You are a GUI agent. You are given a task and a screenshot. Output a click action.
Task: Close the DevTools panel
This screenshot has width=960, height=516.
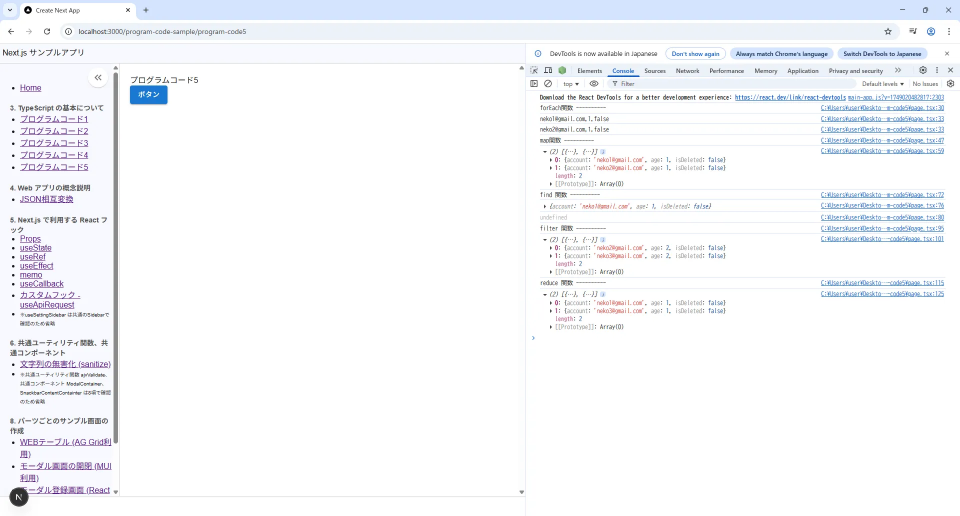tap(950, 70)
